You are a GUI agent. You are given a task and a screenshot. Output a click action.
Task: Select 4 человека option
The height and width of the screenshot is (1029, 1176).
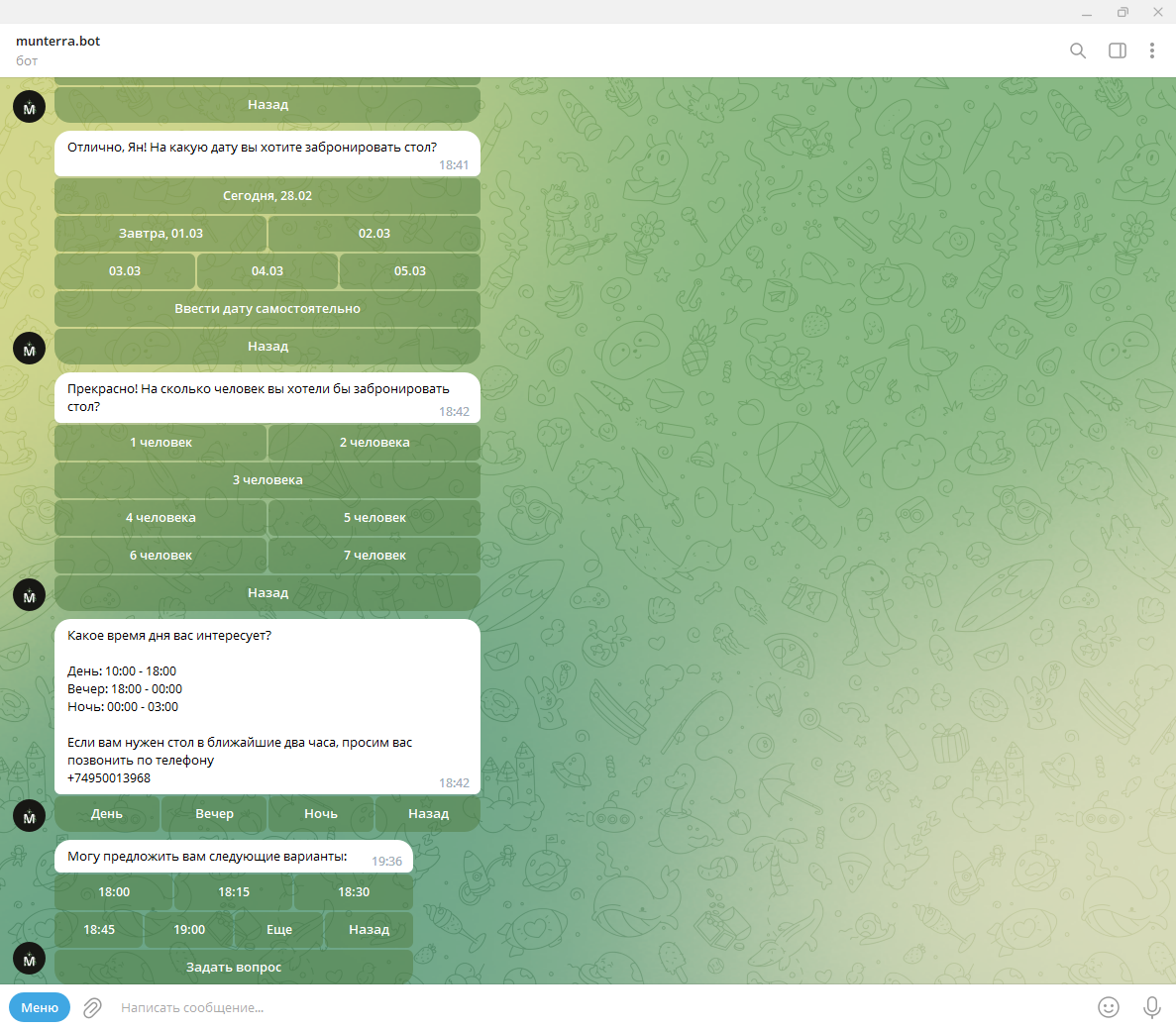coord(160,518)
